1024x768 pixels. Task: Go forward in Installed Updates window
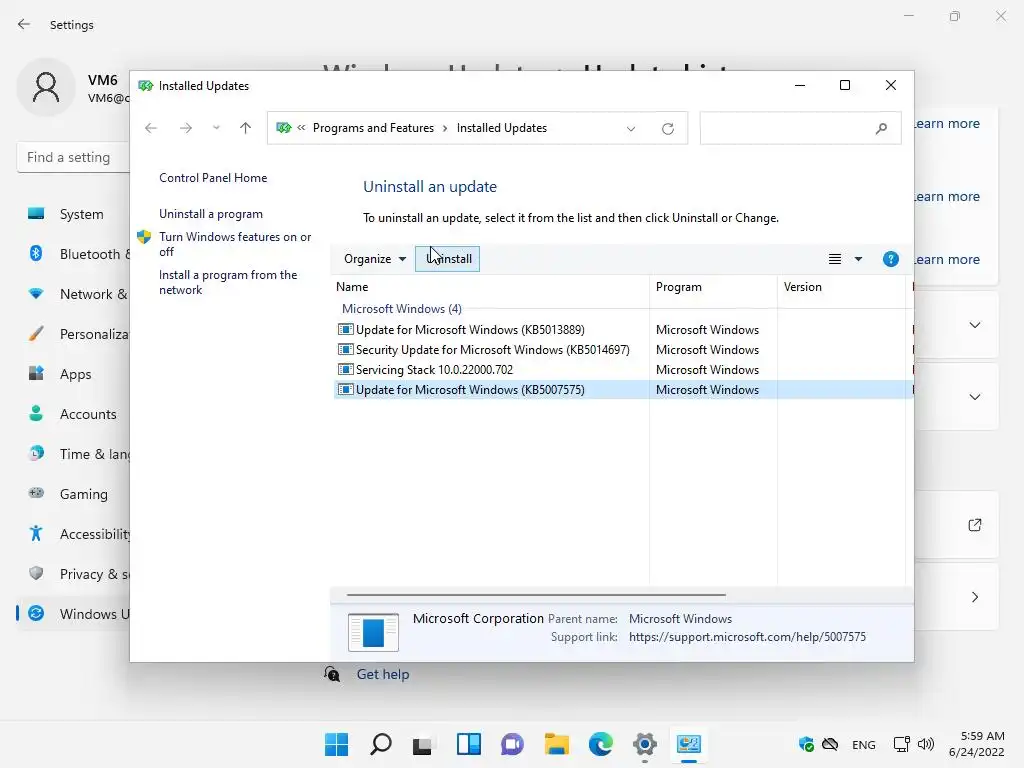185,128
